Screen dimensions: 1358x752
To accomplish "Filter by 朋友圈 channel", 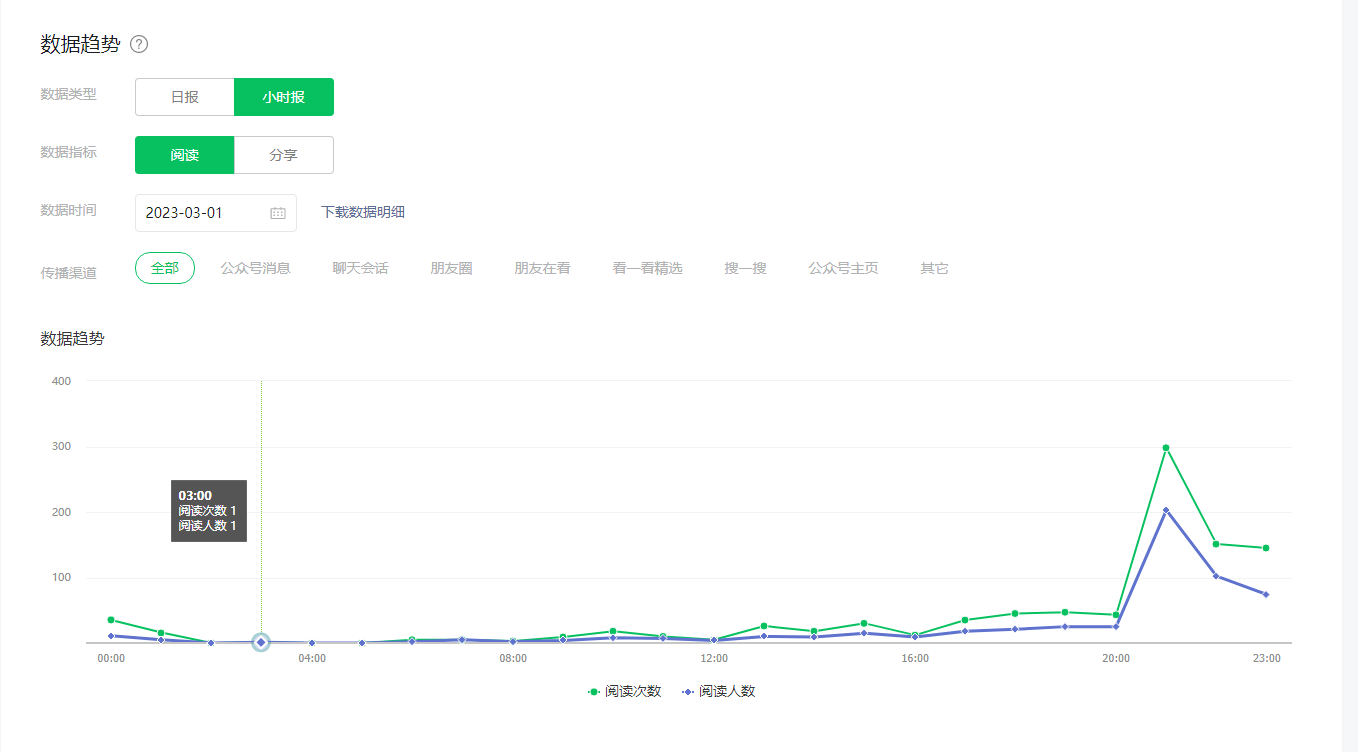I will pos(451,268).
